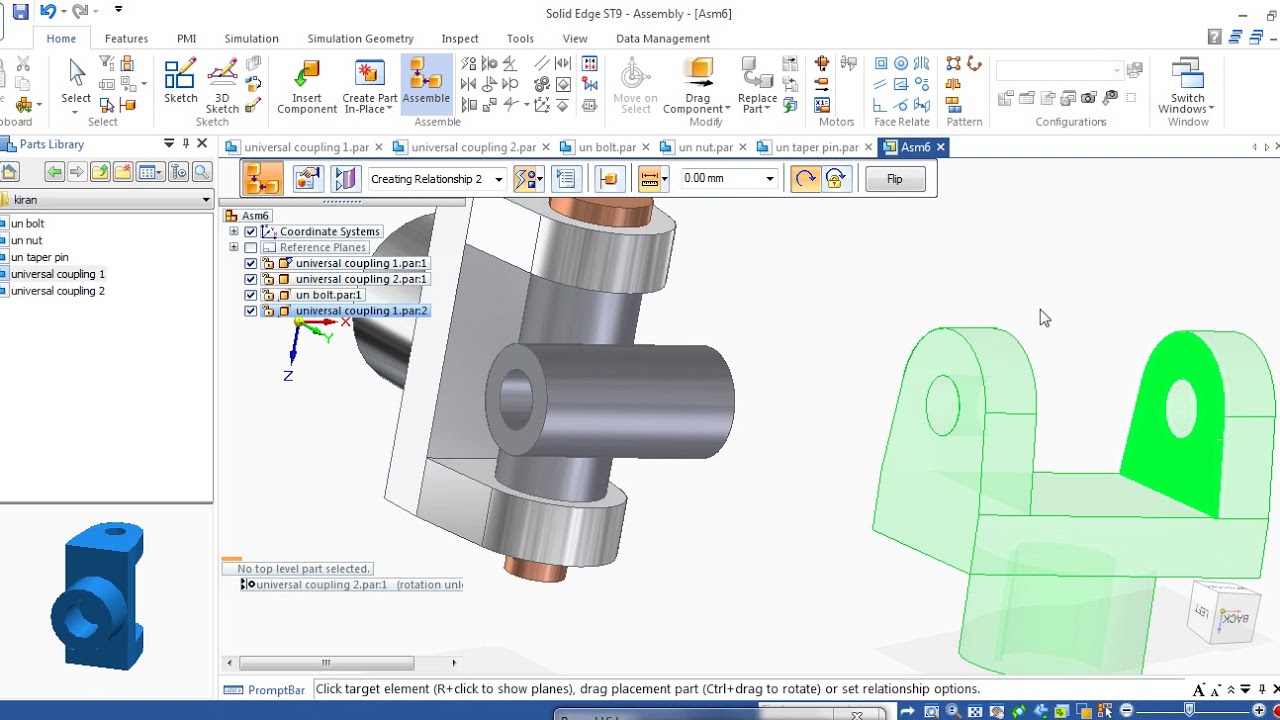This screenshot has height=720, width=1280.
Task: Open the help question mark icon
Action: coord(1214,37)
